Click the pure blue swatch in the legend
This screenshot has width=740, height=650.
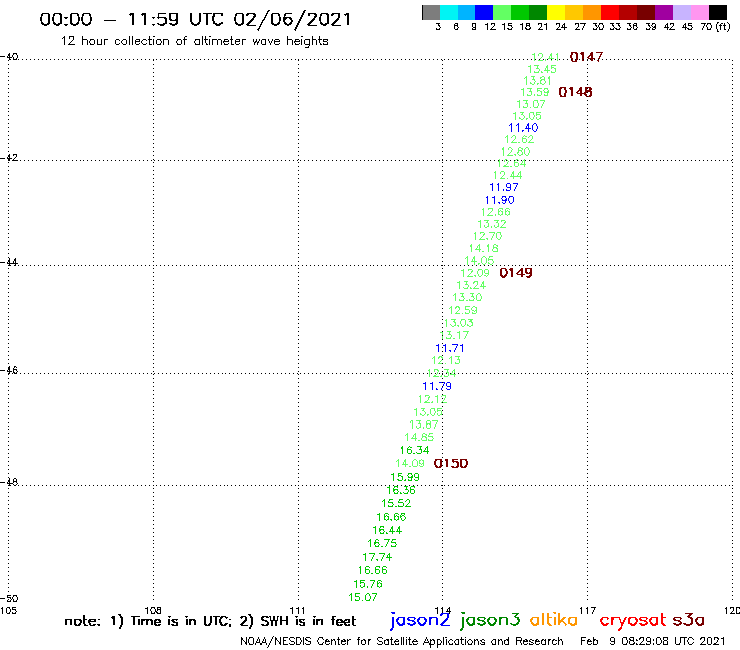pos(484,12)
